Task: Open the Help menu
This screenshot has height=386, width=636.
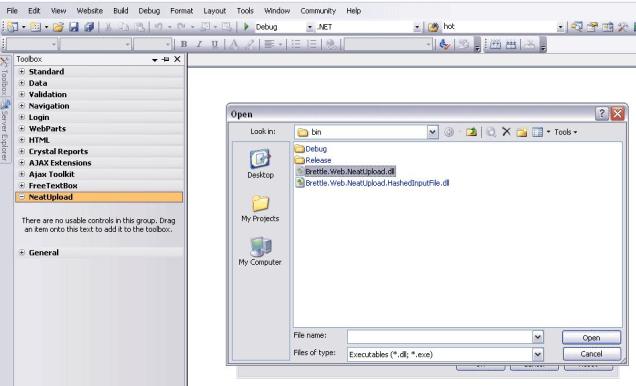Action: tap(353, 11)
